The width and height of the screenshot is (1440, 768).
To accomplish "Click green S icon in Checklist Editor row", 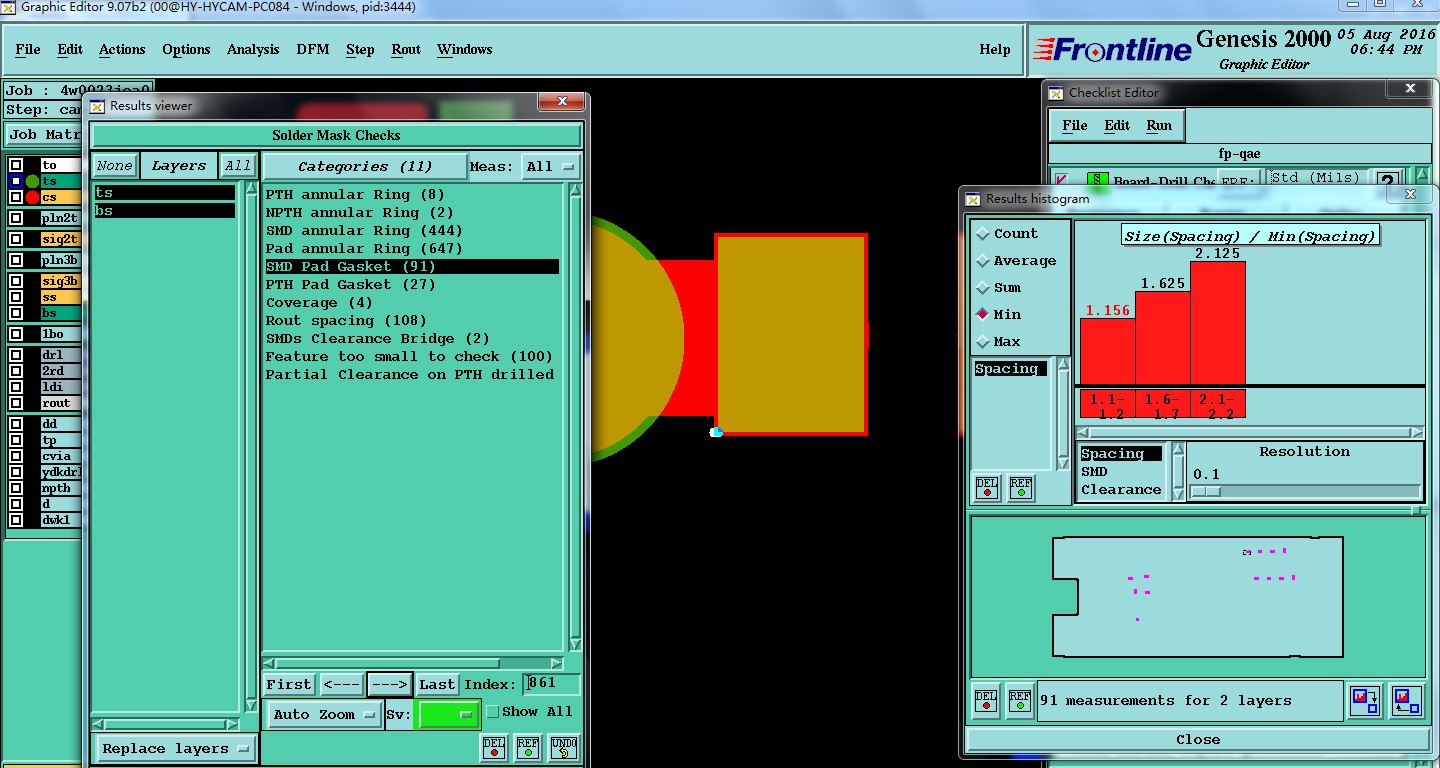I will [x=1097, y=181].
